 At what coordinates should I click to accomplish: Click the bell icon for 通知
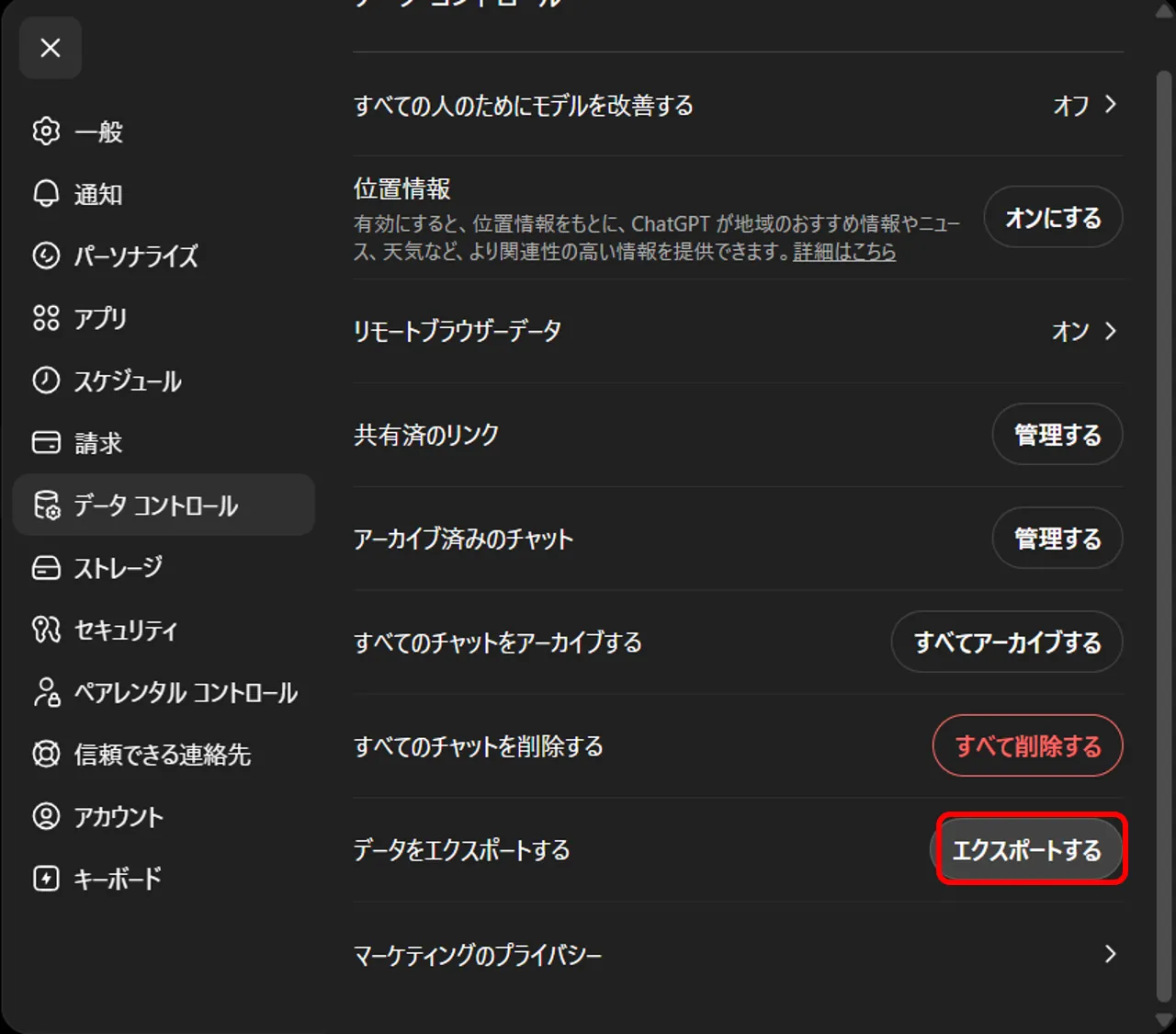[46, 193]
